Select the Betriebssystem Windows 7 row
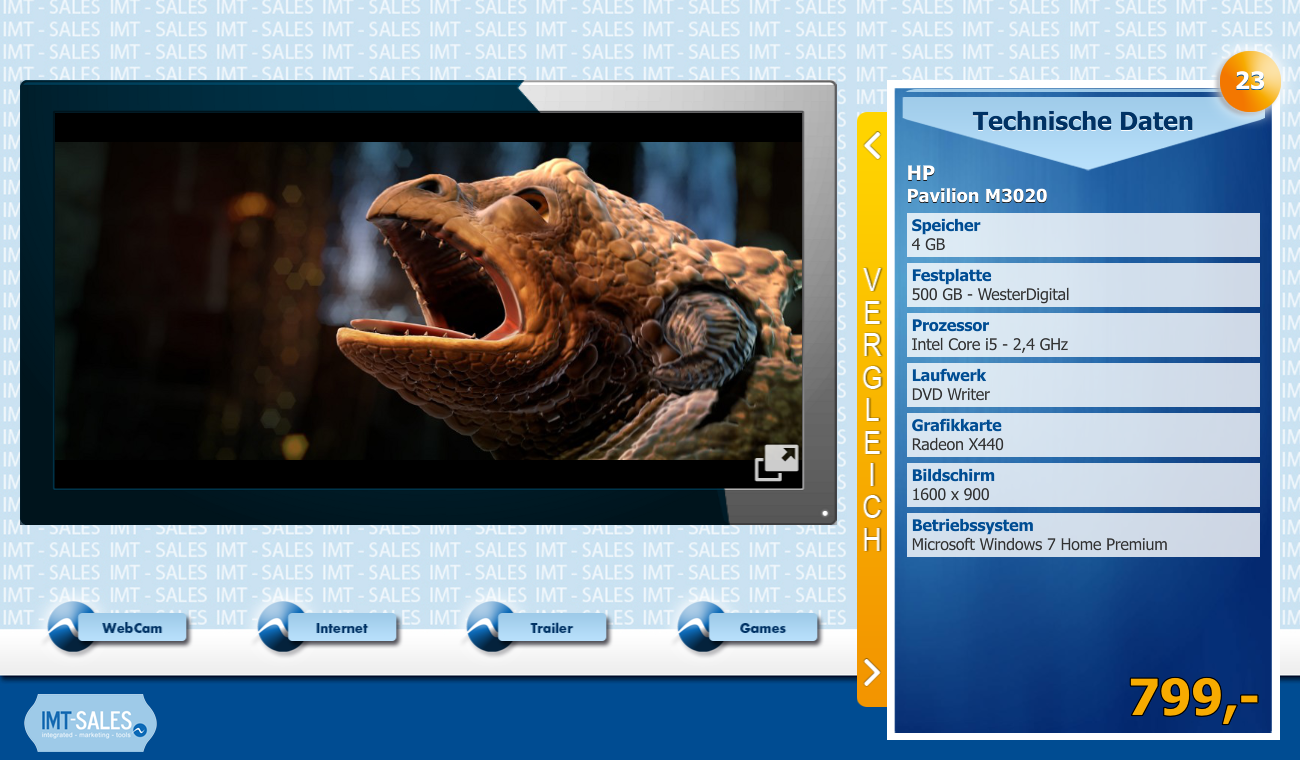 point(1083,535)
